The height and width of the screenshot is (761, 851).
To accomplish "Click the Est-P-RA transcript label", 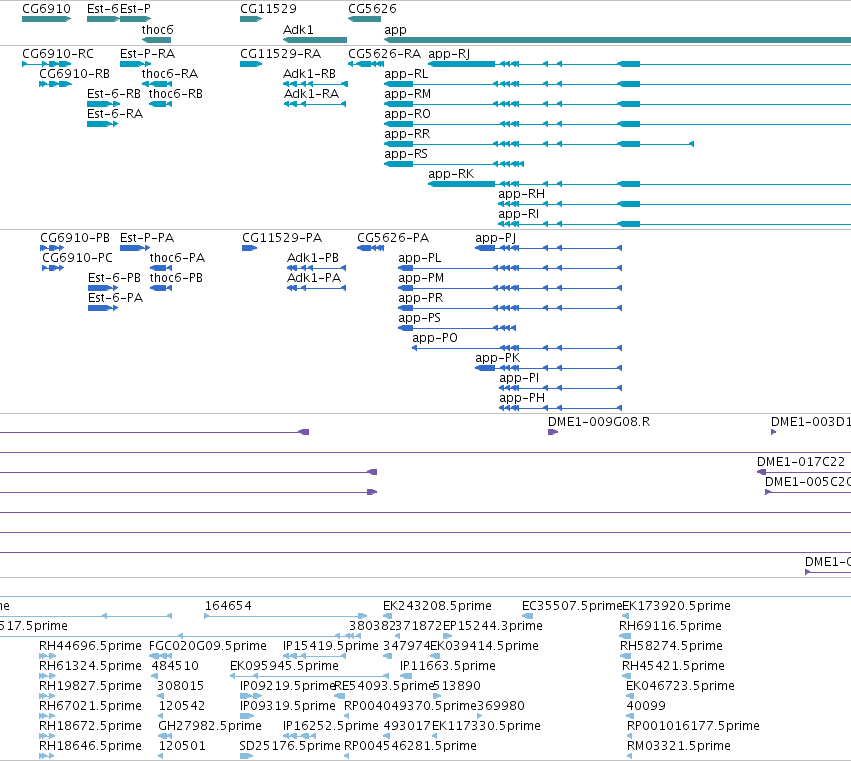I will pyautogui.click(x=147, y=54).
